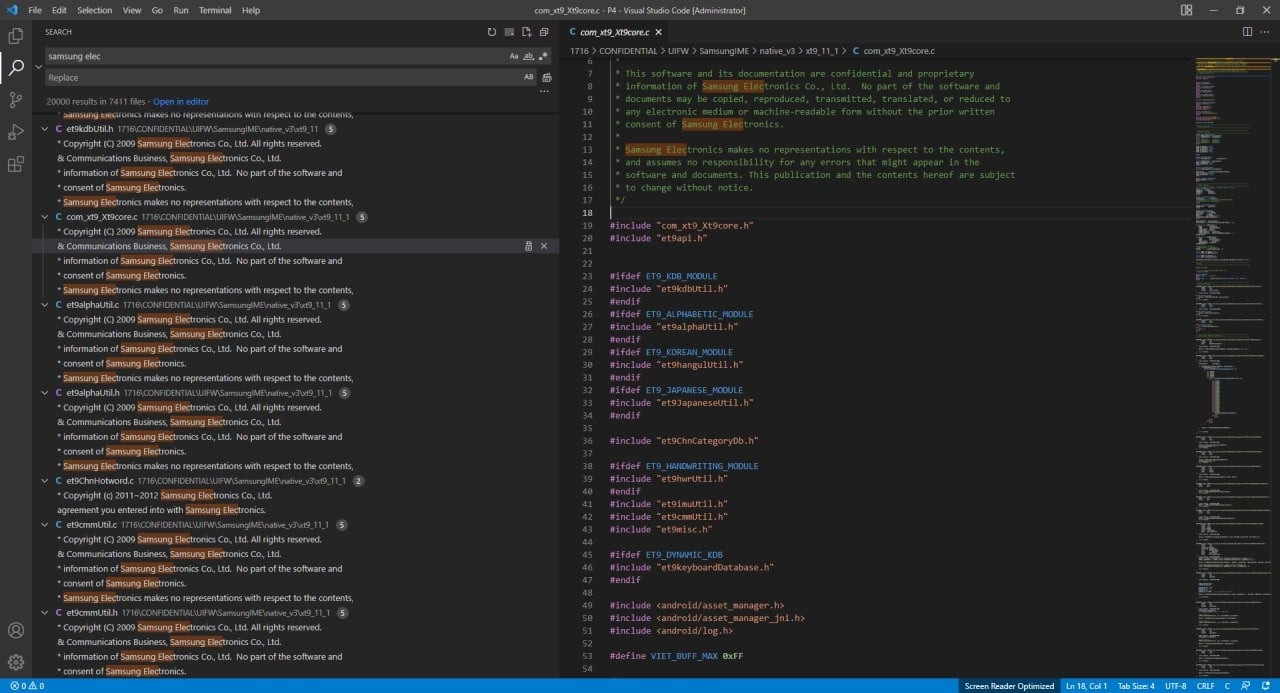Collapse et9ChnHotword.c search results

tap(45, 481)
